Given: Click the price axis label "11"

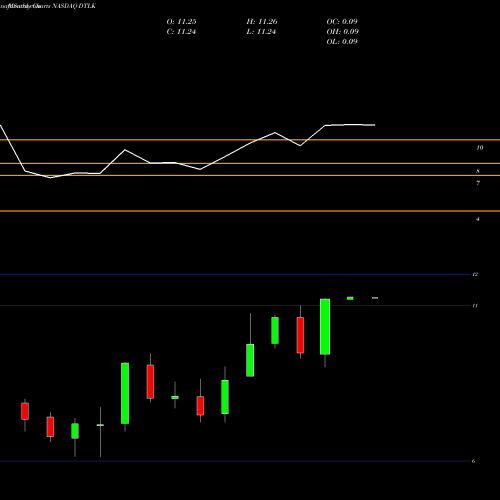Looking at the screenshot, I should [475, 306].
